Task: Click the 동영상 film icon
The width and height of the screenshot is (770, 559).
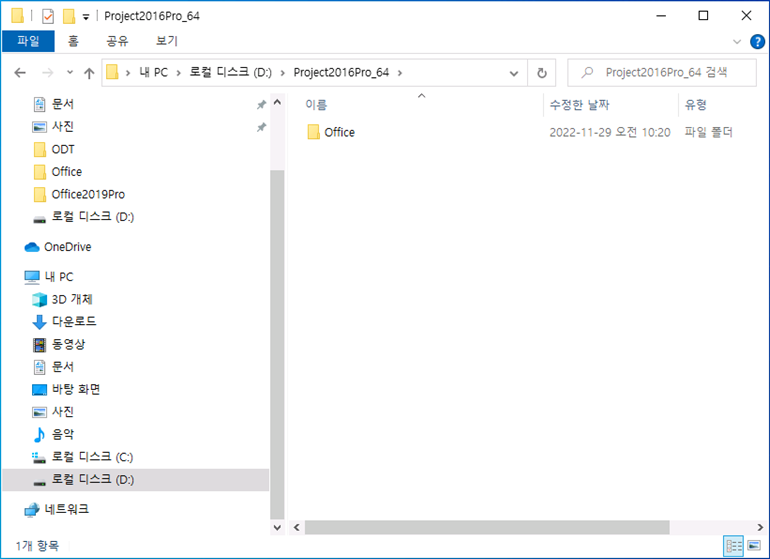Action: [39, 345]
